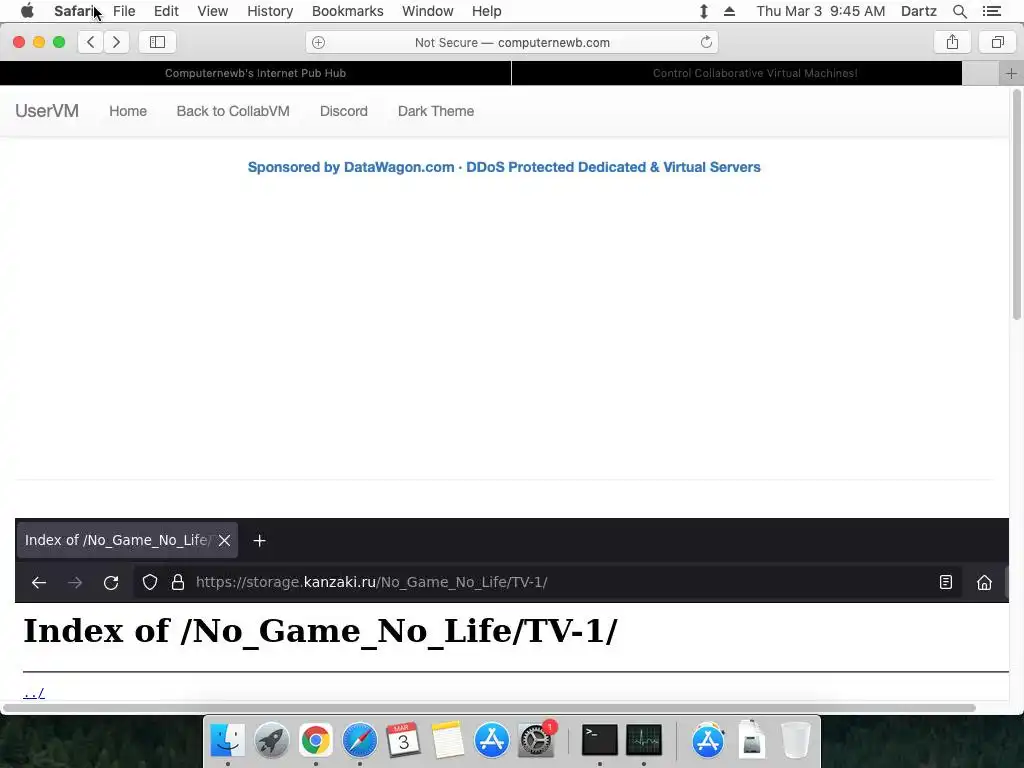1024x768 pixels.
Task: Open Calendar in the Dock
Action: click(403, 740)
